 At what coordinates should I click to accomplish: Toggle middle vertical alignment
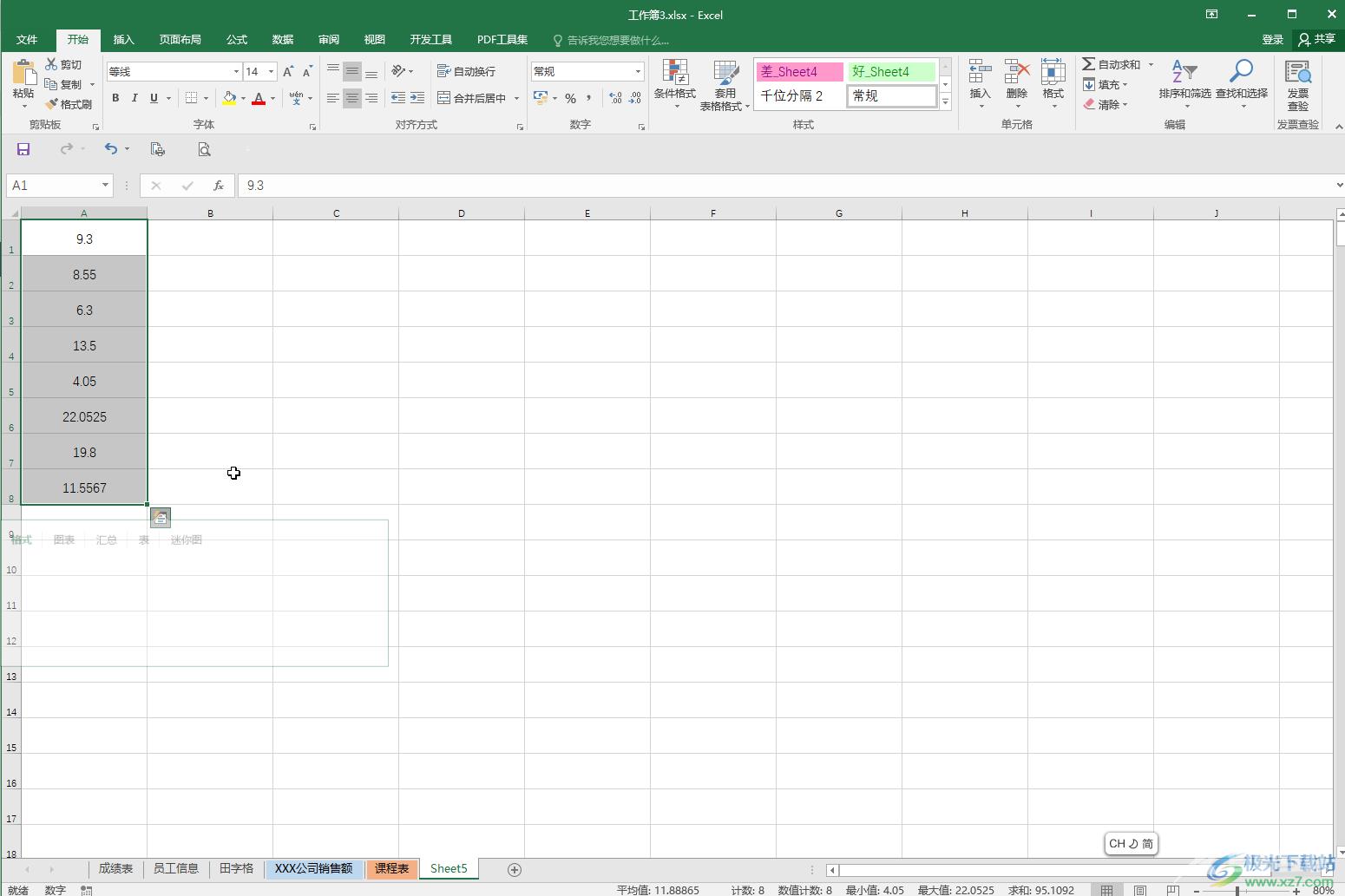(351, 71)
